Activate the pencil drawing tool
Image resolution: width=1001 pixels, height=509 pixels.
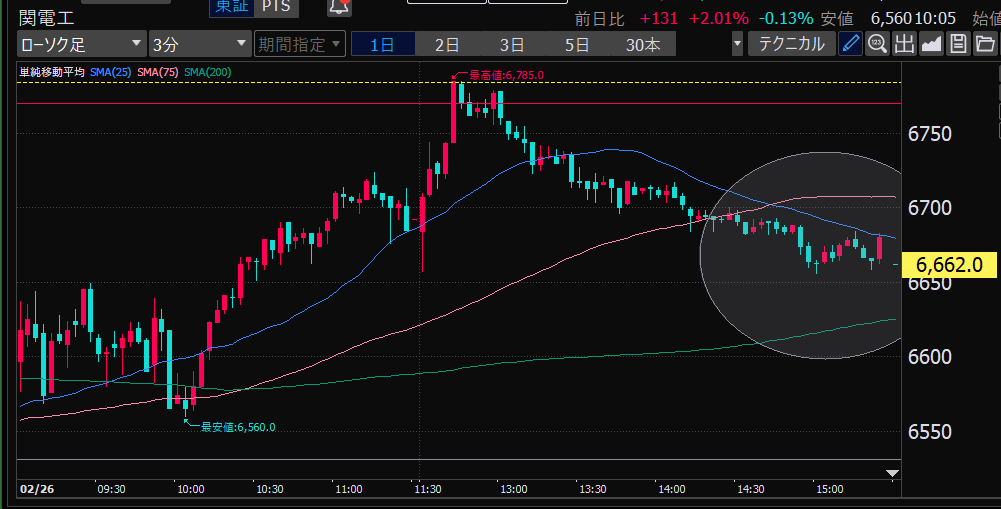click(x=850, y=44)
